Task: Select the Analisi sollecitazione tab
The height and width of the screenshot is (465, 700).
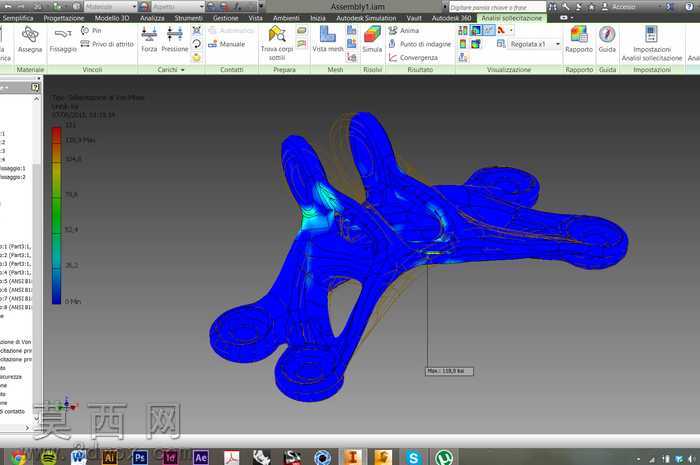Action: point(511,18)
